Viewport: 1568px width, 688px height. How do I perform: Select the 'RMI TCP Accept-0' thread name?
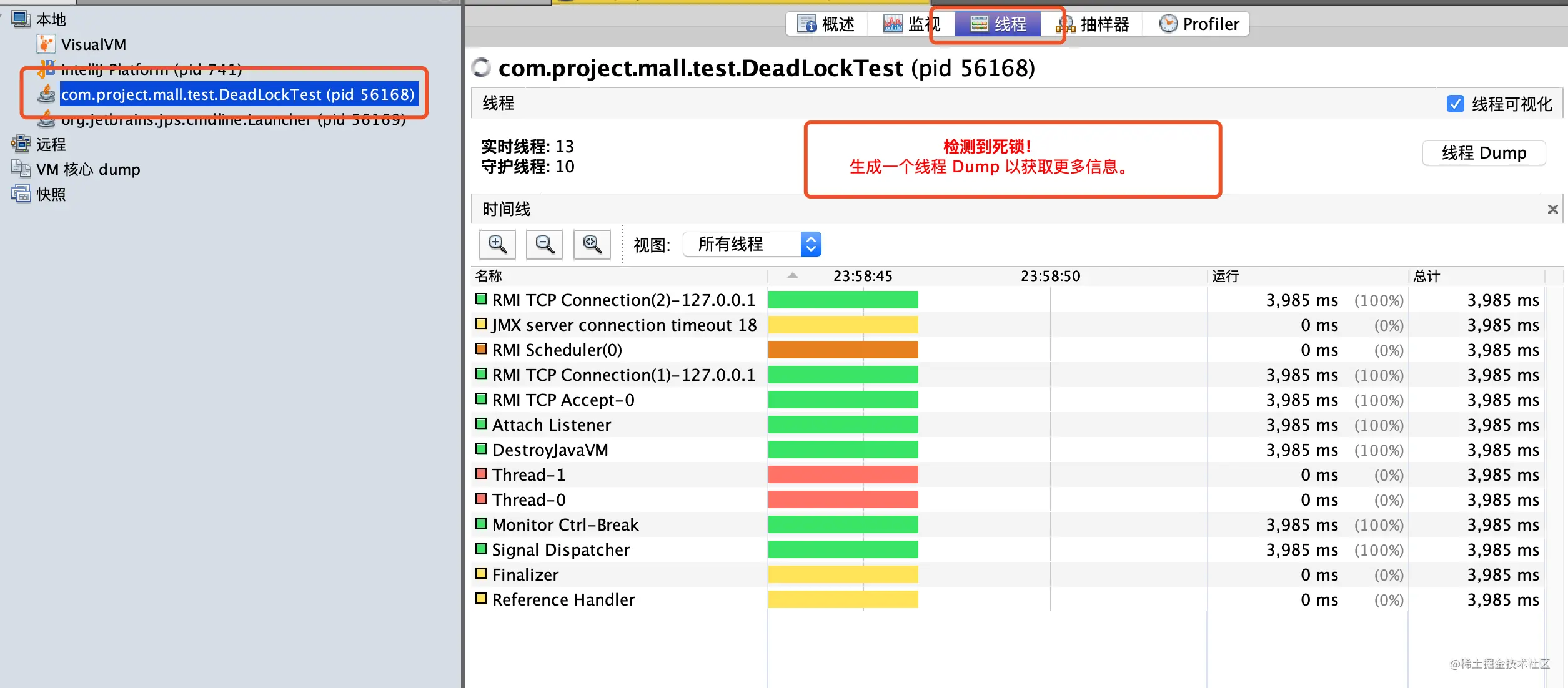coord(563,400)
